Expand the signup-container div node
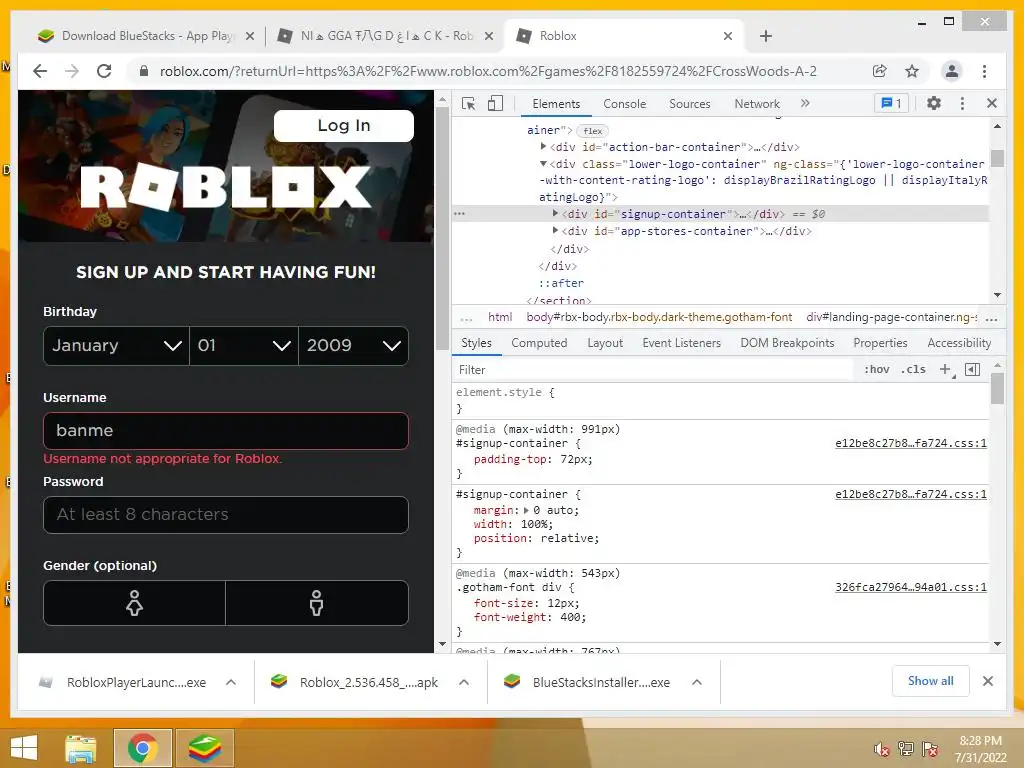 click(x=555, y=213)
